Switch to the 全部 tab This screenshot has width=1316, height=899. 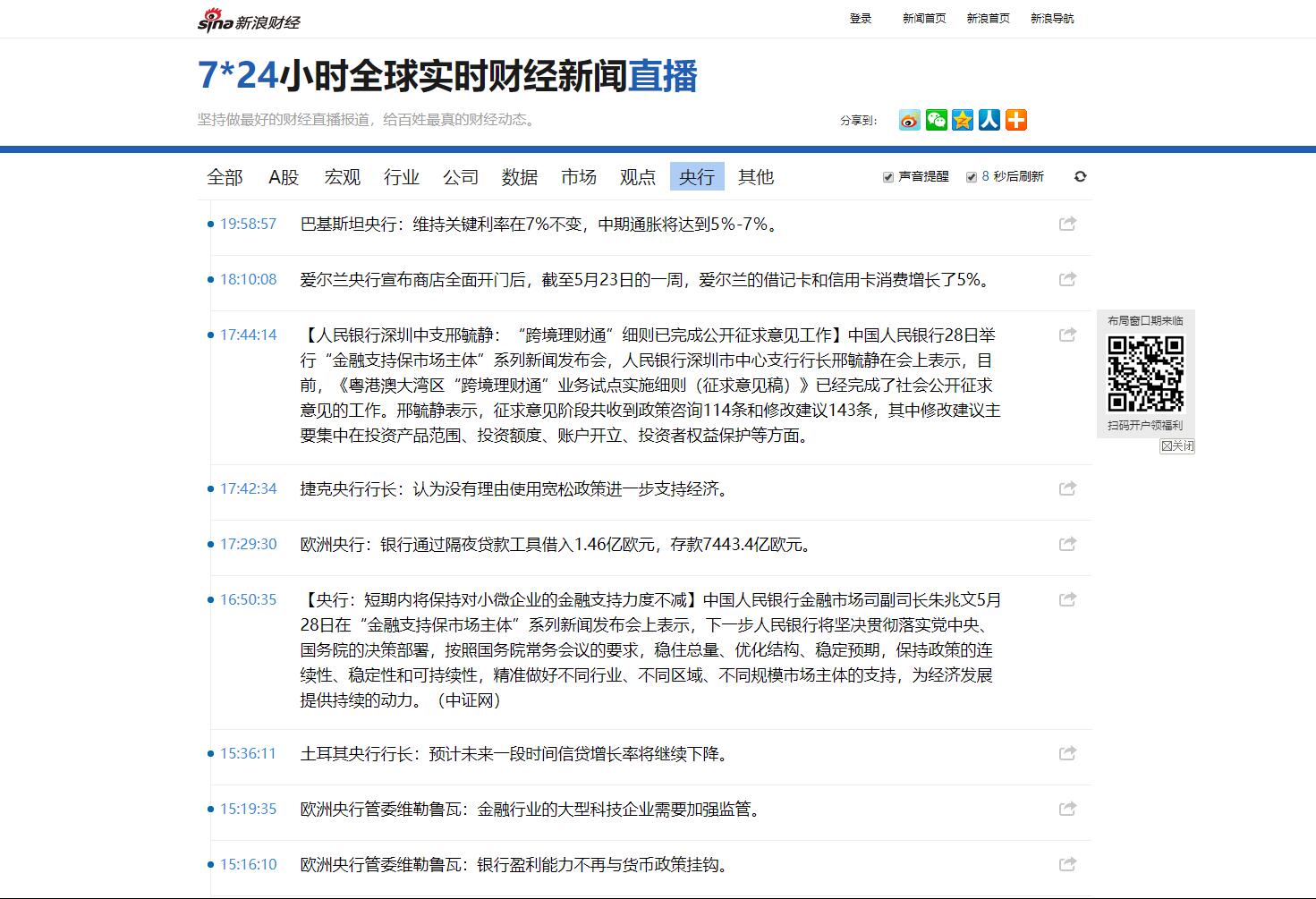pos(225,177)
